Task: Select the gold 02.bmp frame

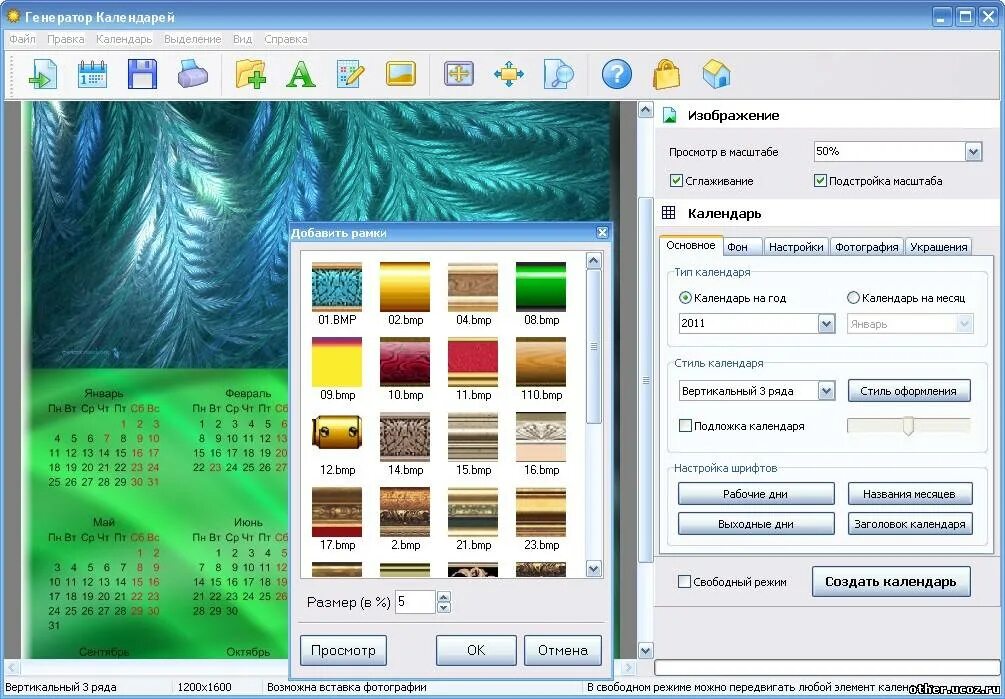Action: (x=405, y=287)
